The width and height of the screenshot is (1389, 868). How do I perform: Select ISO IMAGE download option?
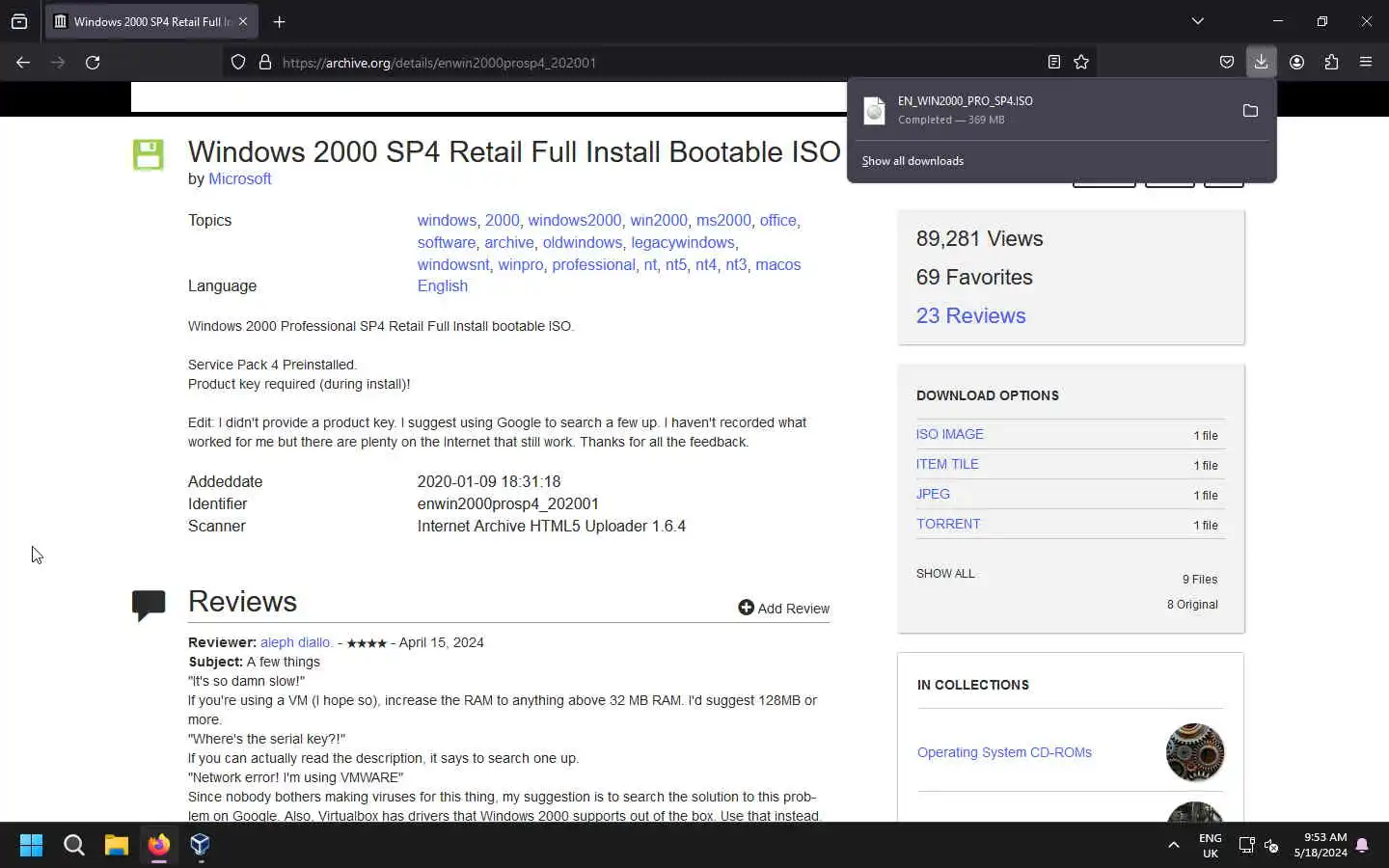(x=950, y=435)
